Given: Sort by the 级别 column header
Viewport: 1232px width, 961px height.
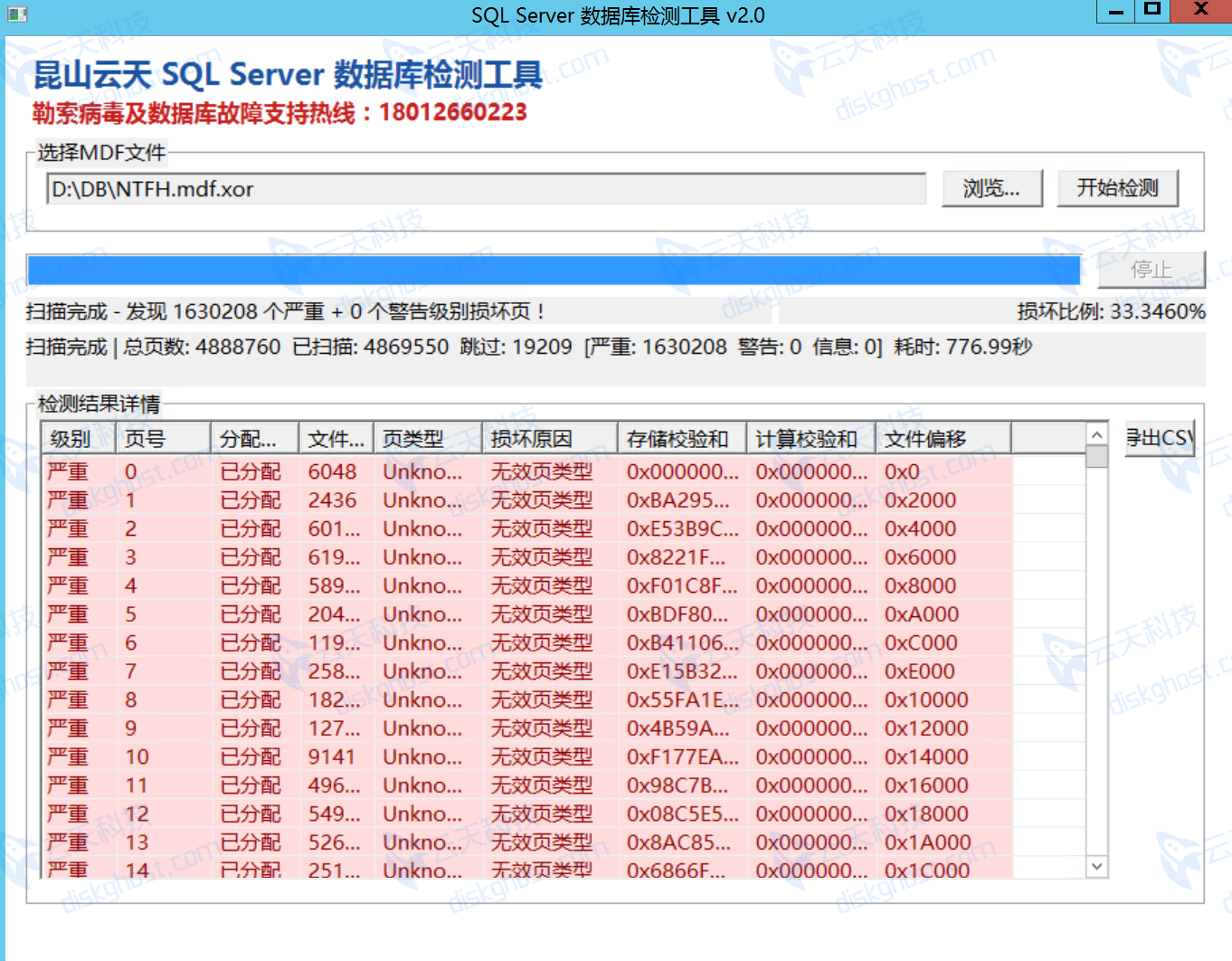Looking at the screenshot, I should coord(79,439).
